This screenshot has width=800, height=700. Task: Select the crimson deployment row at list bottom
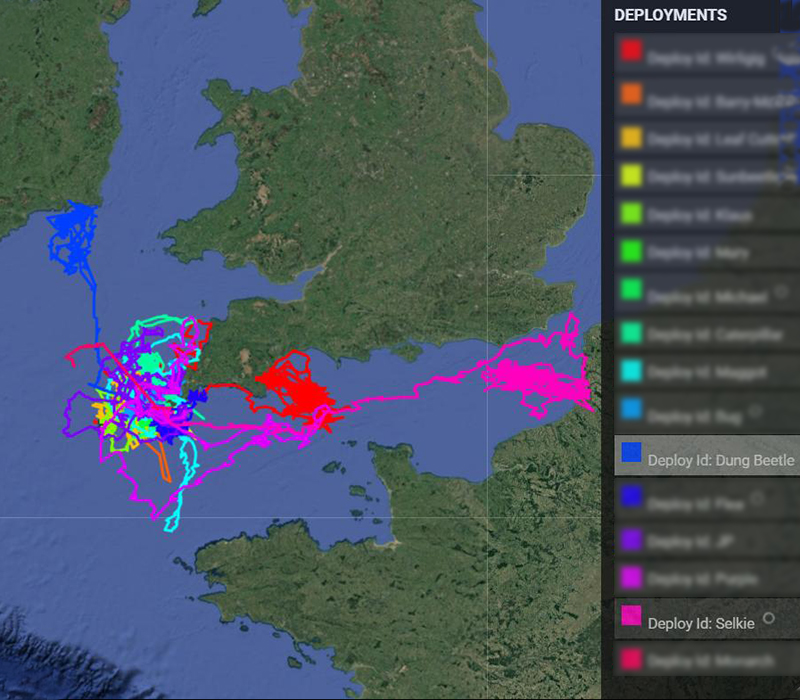[707, 660]
